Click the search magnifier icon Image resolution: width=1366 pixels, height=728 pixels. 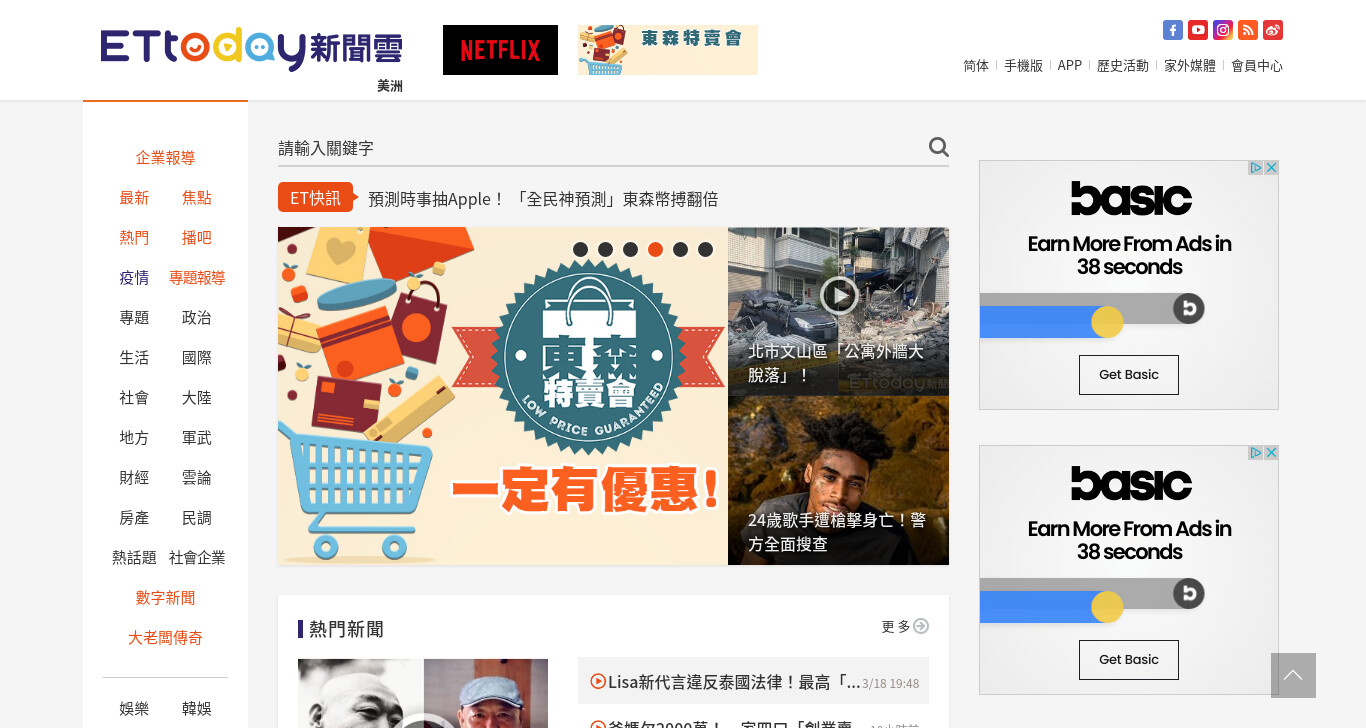(938, 147)
